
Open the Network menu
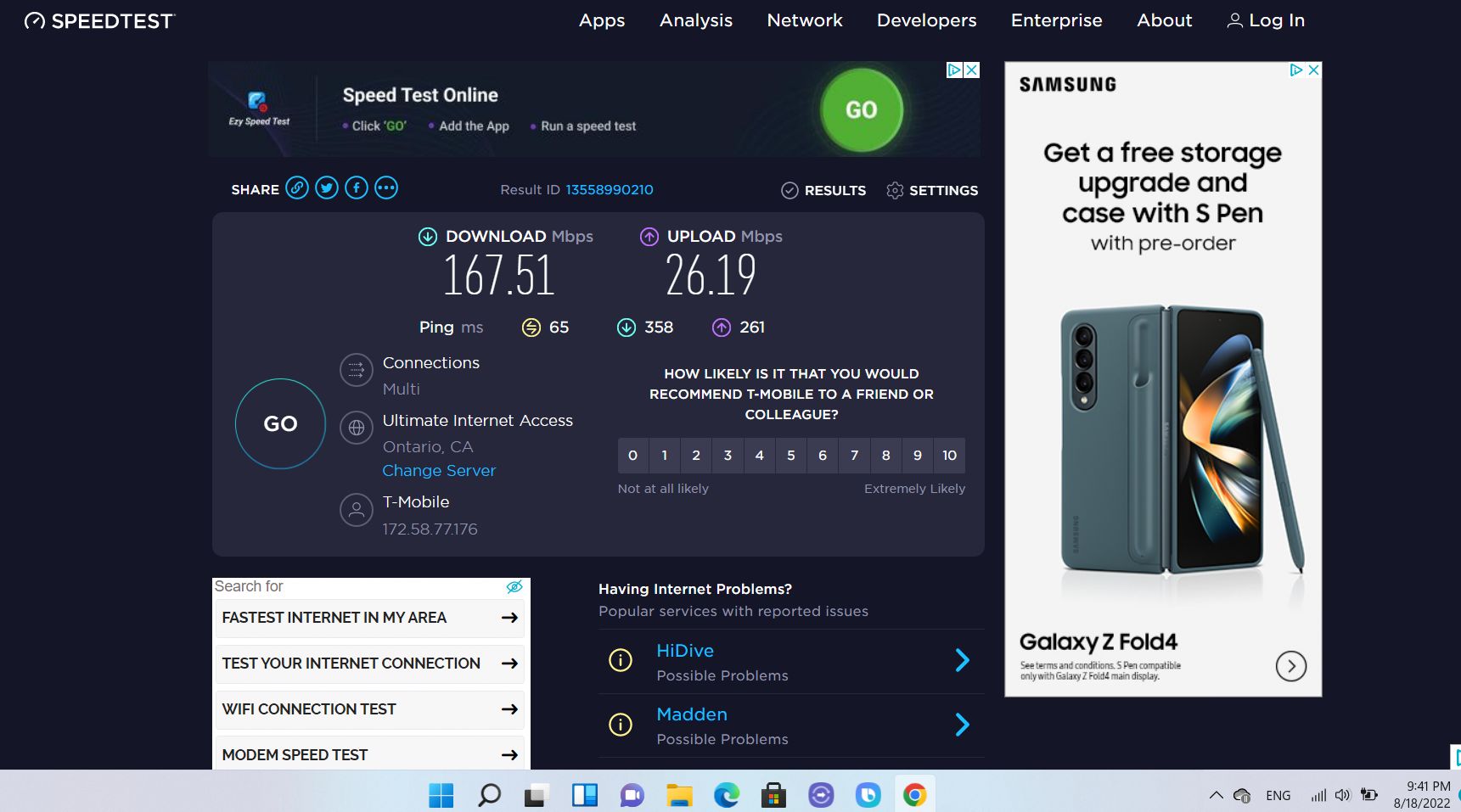pyautogui.click(x=805, y=20)
